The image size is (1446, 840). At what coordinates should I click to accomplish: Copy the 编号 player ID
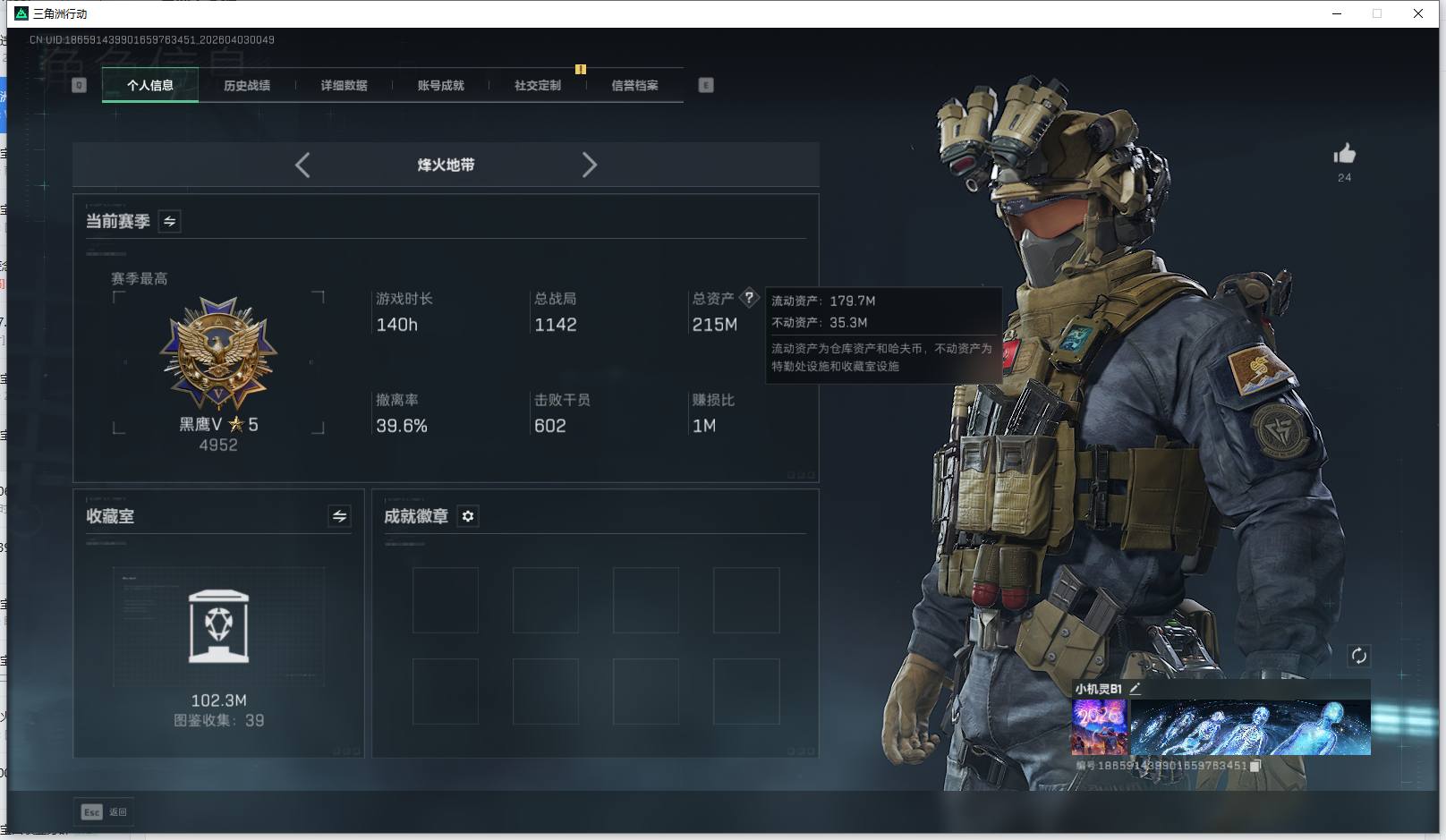[x=1255, y=766]
